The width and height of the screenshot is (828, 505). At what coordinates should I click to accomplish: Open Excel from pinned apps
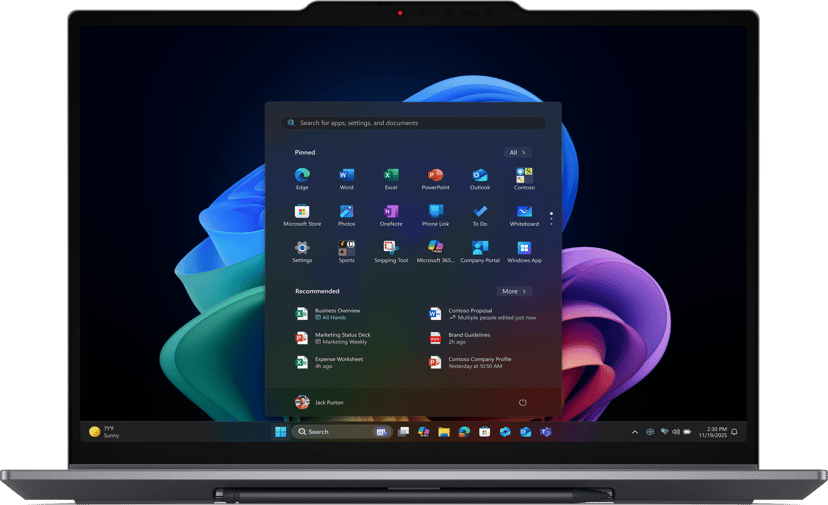pyautogui.click(x=391, y=178)
